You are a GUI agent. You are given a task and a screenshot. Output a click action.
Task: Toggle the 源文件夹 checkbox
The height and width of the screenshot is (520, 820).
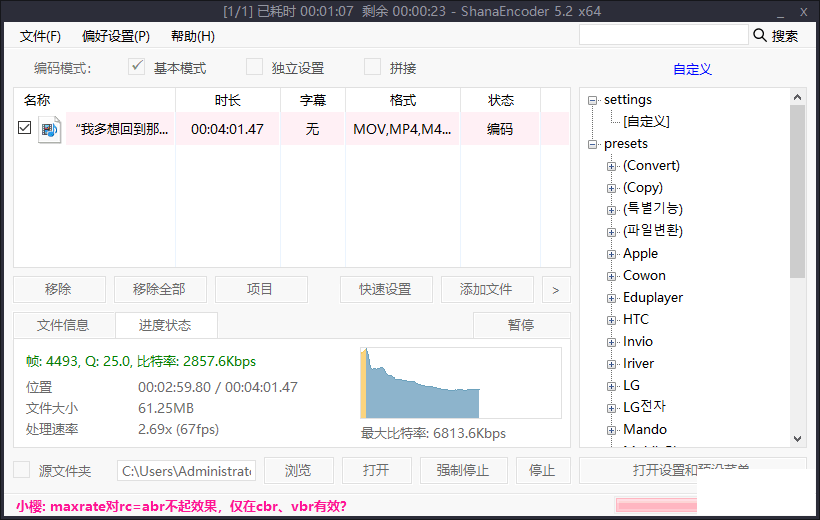pyautogui.click(x=21, y=469)
